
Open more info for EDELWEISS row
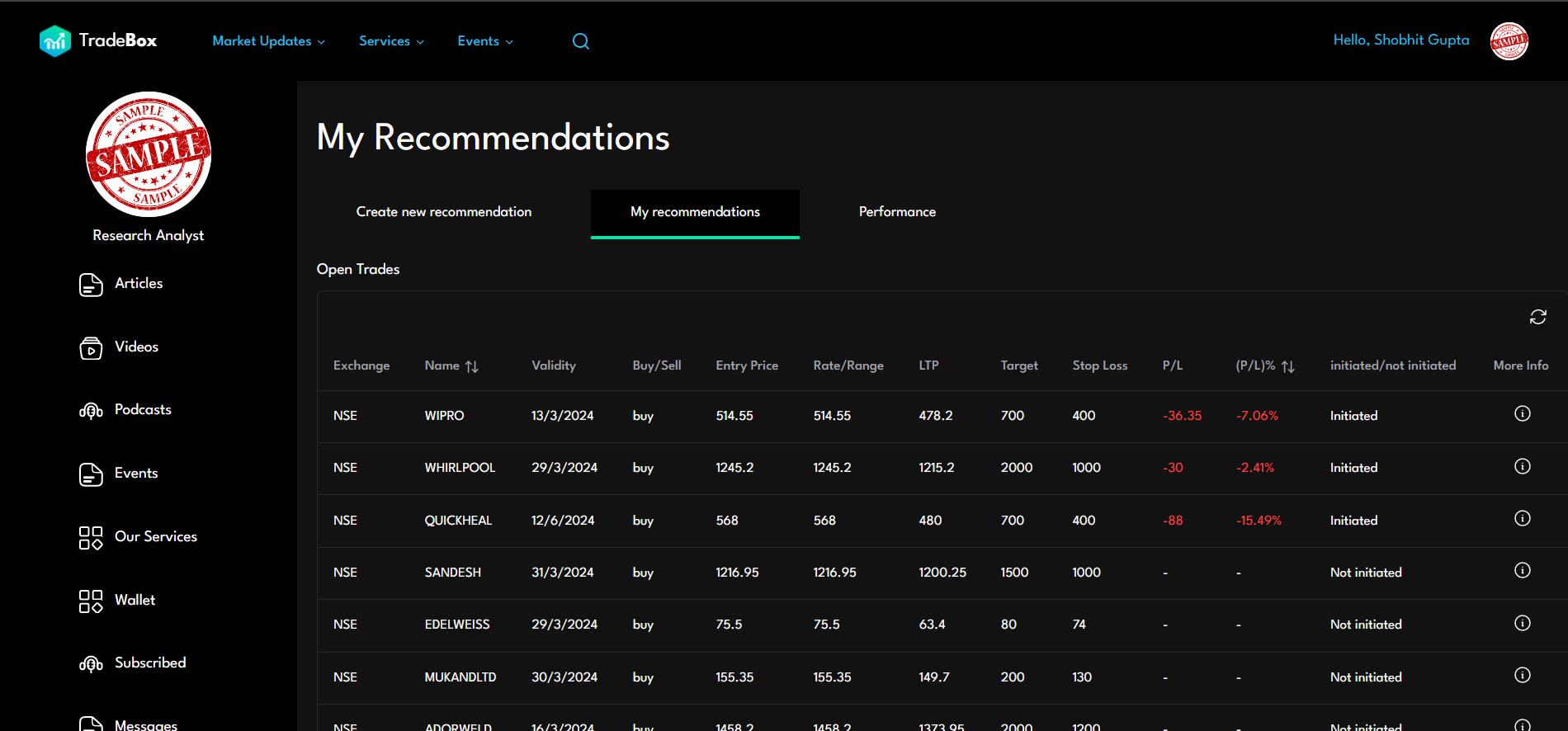[x=1523, y=623]
